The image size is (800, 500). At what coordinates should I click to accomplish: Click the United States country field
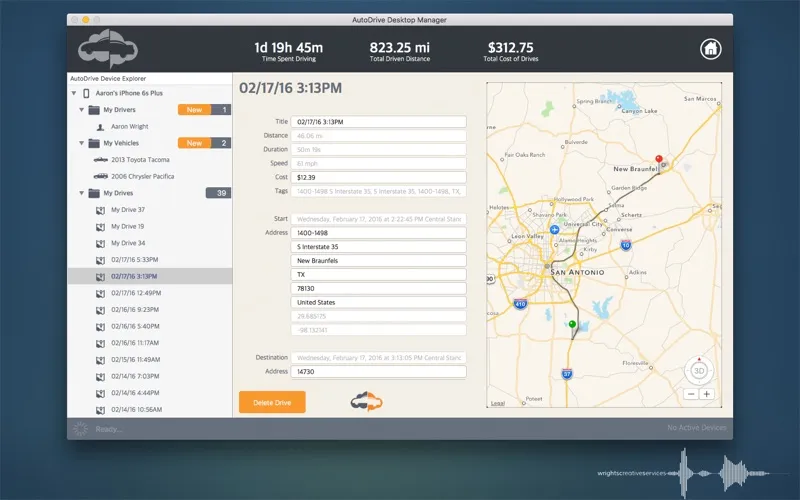(379, 303)
